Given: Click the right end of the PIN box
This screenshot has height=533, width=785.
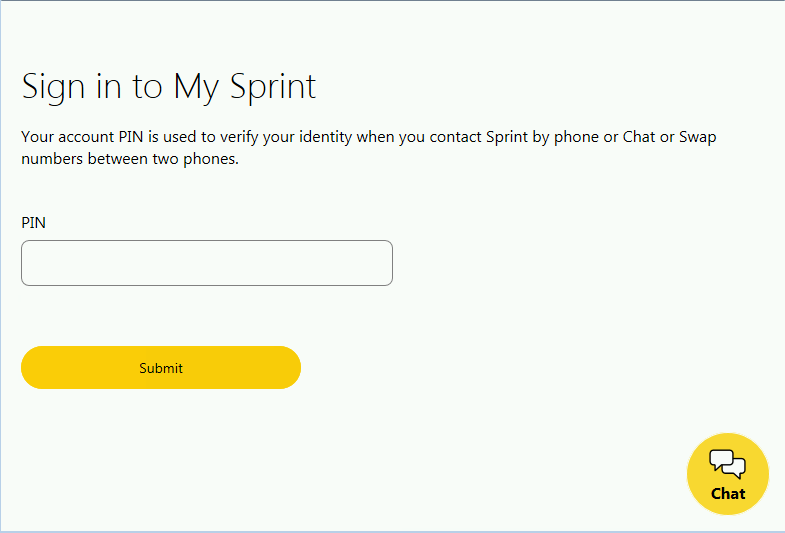Looking at the screenshot, I should (383, 263).
